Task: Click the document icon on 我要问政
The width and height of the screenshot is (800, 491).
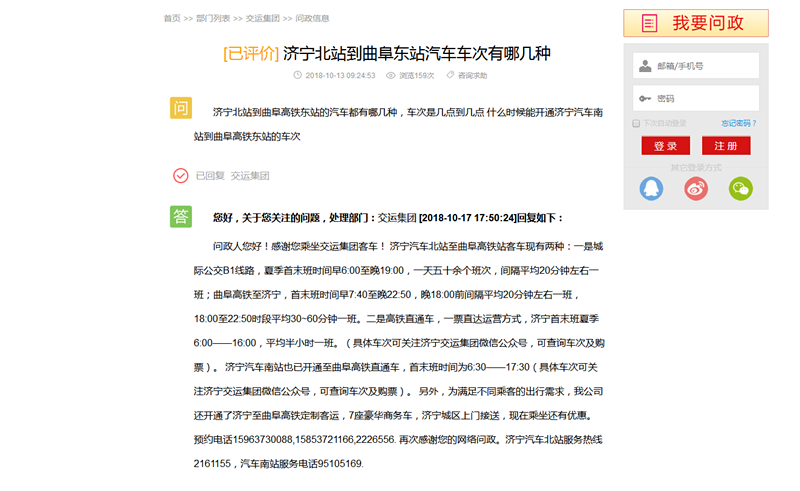Action: pos(649,23)
